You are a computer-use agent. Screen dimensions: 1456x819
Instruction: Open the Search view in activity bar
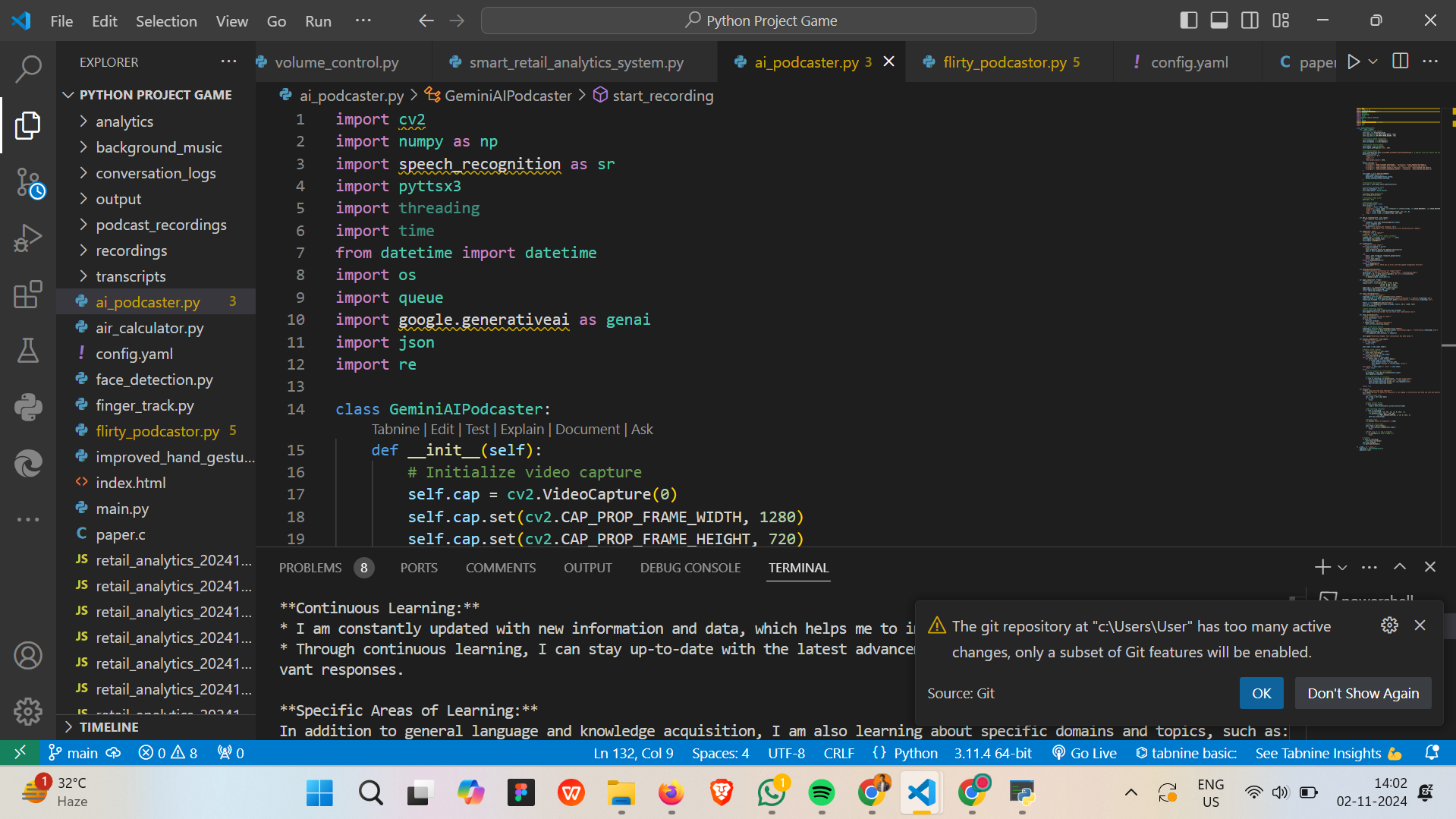[x=28, y=68]
